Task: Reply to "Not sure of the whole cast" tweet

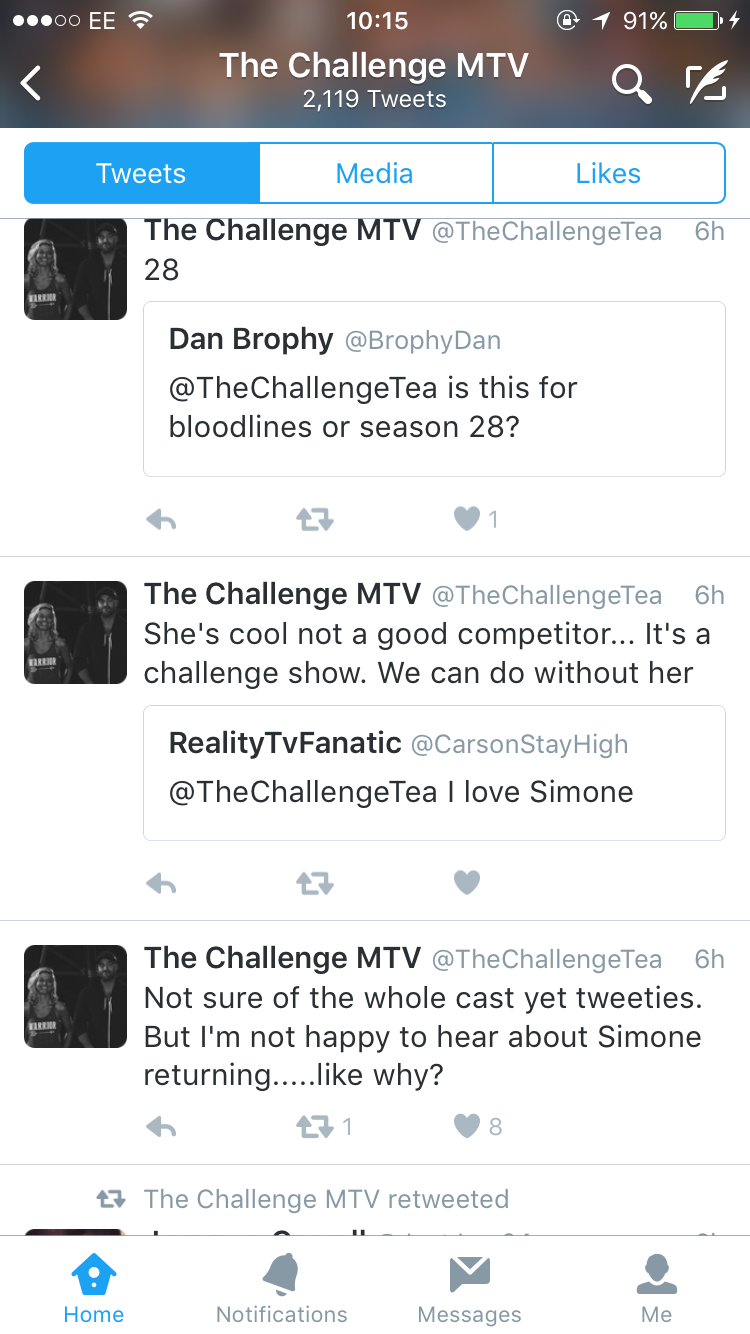Action: (161, 1127)
